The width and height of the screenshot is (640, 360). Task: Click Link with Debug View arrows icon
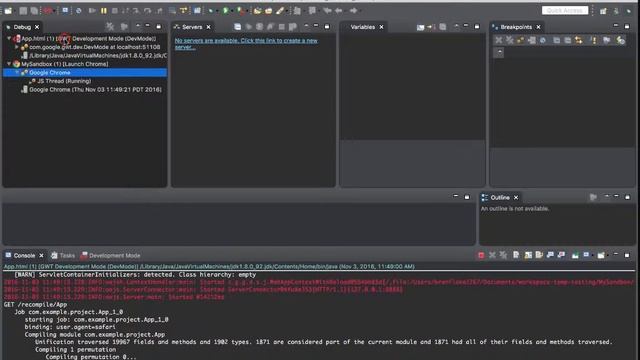(579, 40)
